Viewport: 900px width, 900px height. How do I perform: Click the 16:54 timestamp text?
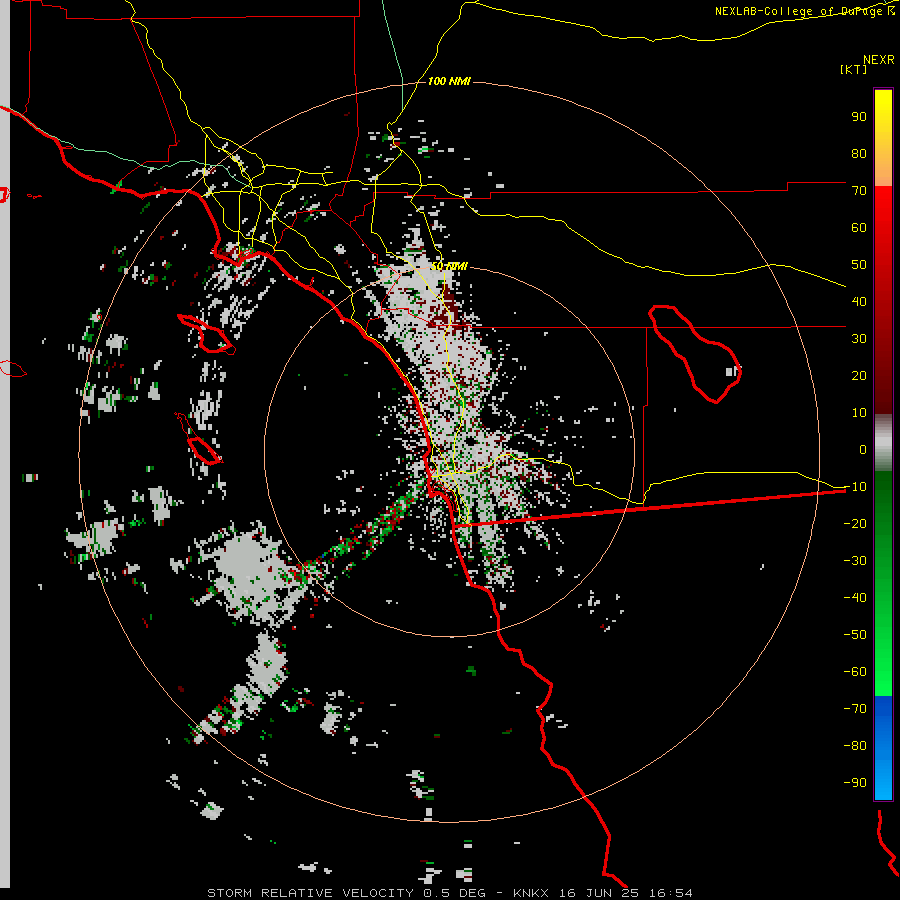click(671, 893)
